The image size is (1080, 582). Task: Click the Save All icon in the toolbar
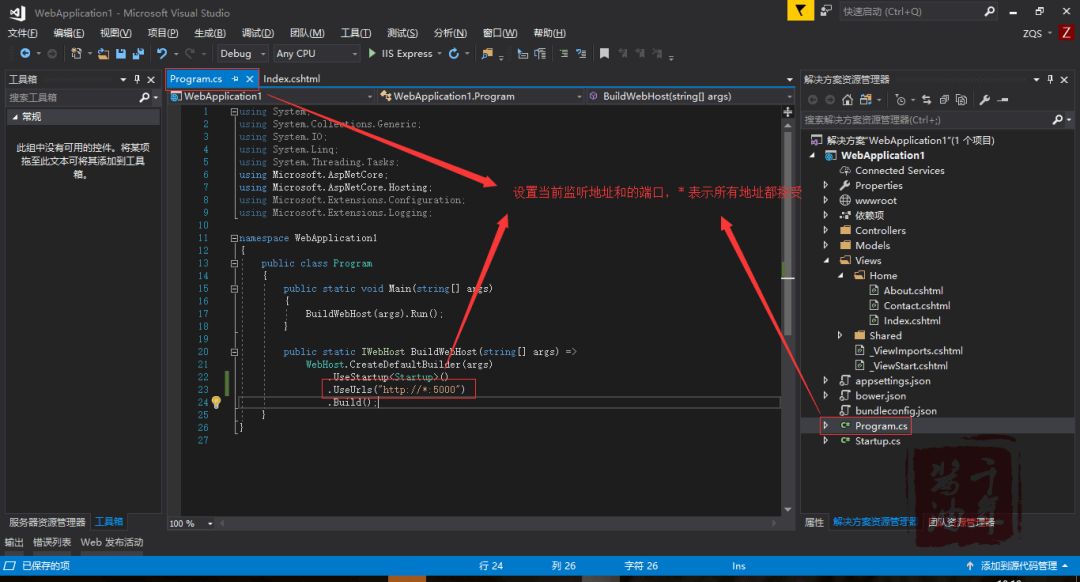pos(140,55)
